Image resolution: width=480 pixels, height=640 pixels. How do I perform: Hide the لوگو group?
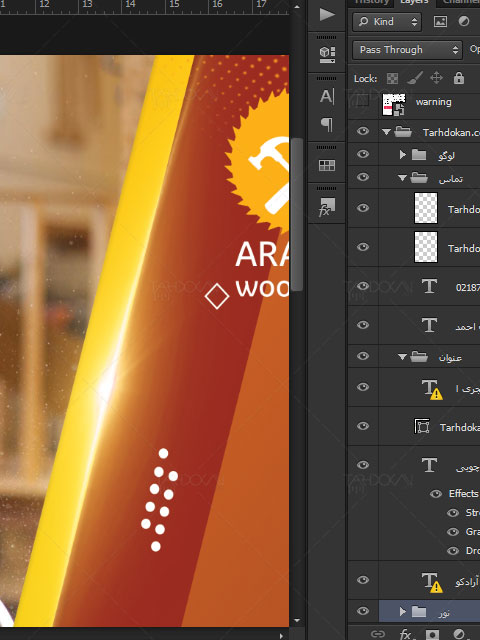pyautogui.click(x=362, y=154)
